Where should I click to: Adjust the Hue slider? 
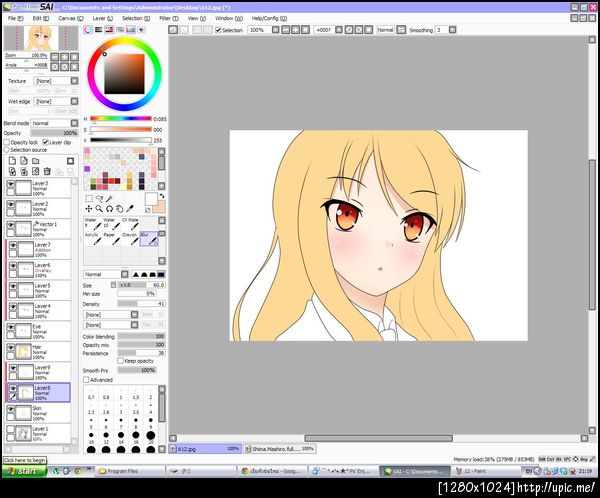[121, 119]
